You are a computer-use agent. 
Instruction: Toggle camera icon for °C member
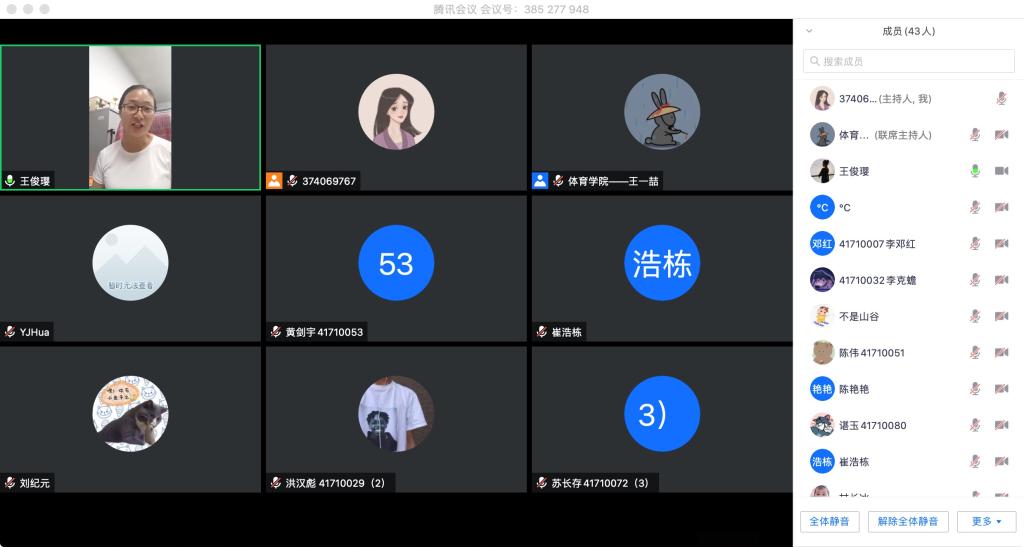click(1001, 207)
